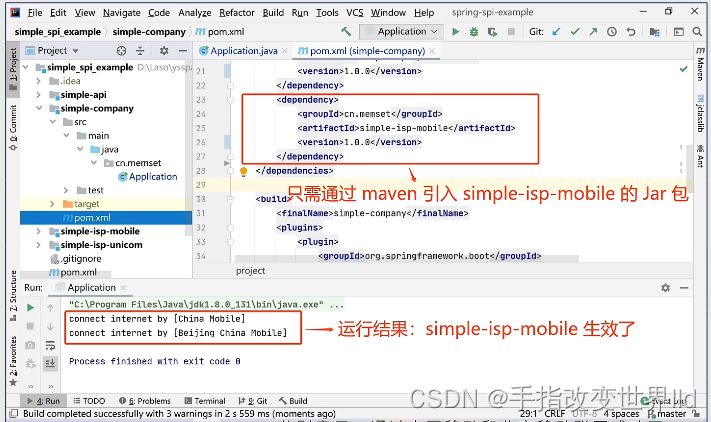This screenshot has height=422, width=711.
Task: Hide Project panel minus icon
Action: (182, 51)
